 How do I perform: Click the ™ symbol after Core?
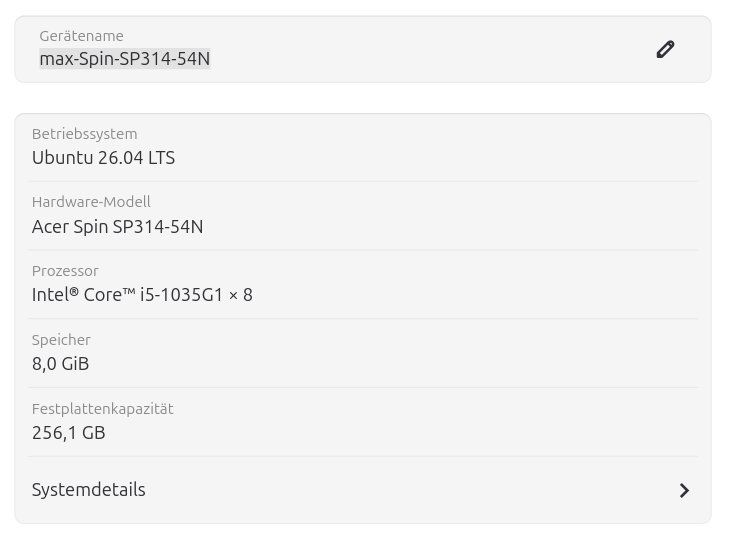tap(129, 291)
